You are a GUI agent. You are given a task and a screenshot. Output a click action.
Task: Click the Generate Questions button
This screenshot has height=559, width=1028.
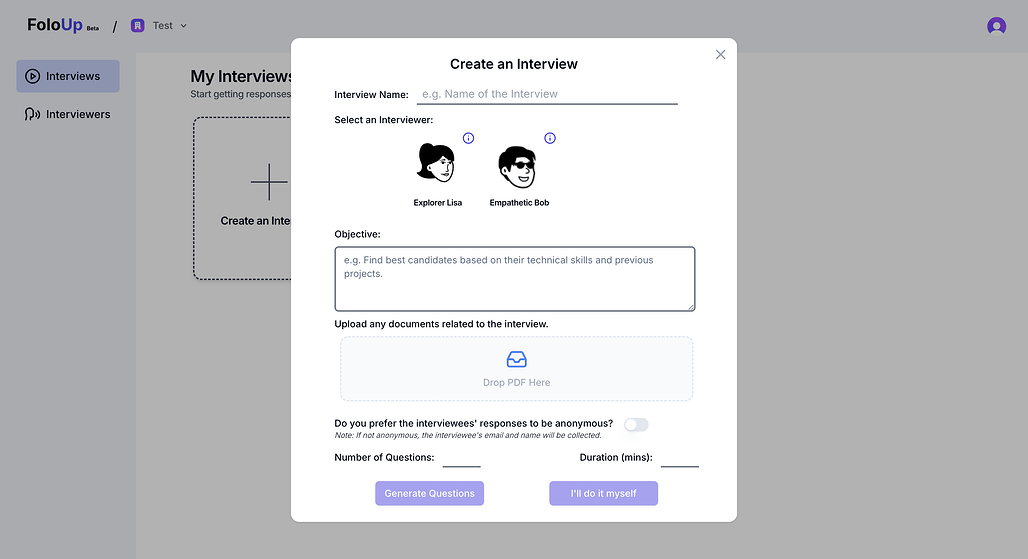tap(429, 493)
